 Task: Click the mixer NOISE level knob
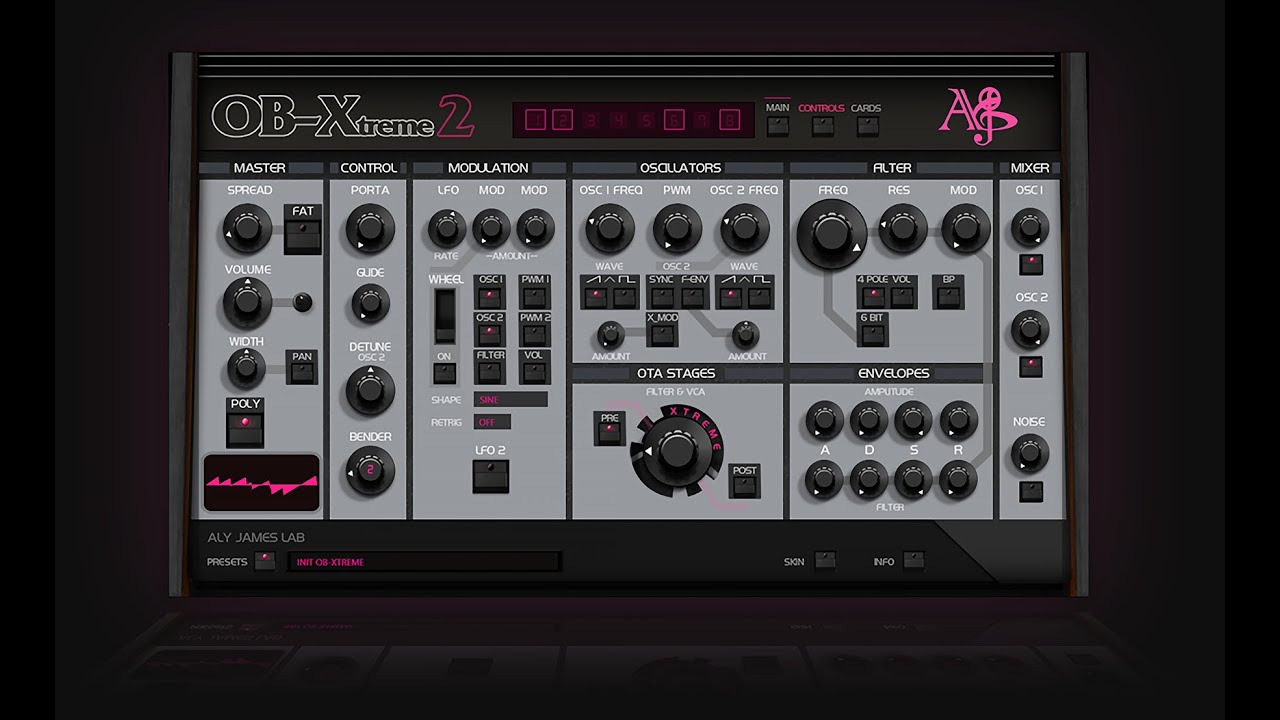(x=1030, y=453)
